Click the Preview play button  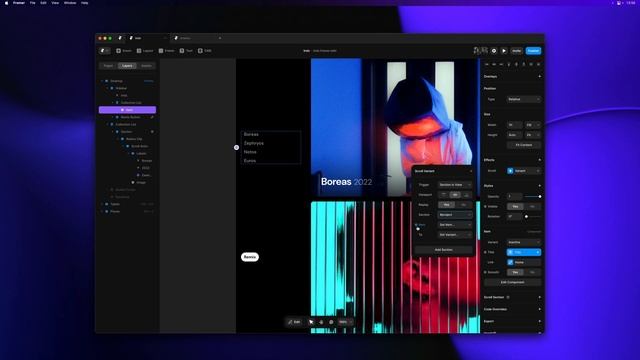click(x=504, y=51)
